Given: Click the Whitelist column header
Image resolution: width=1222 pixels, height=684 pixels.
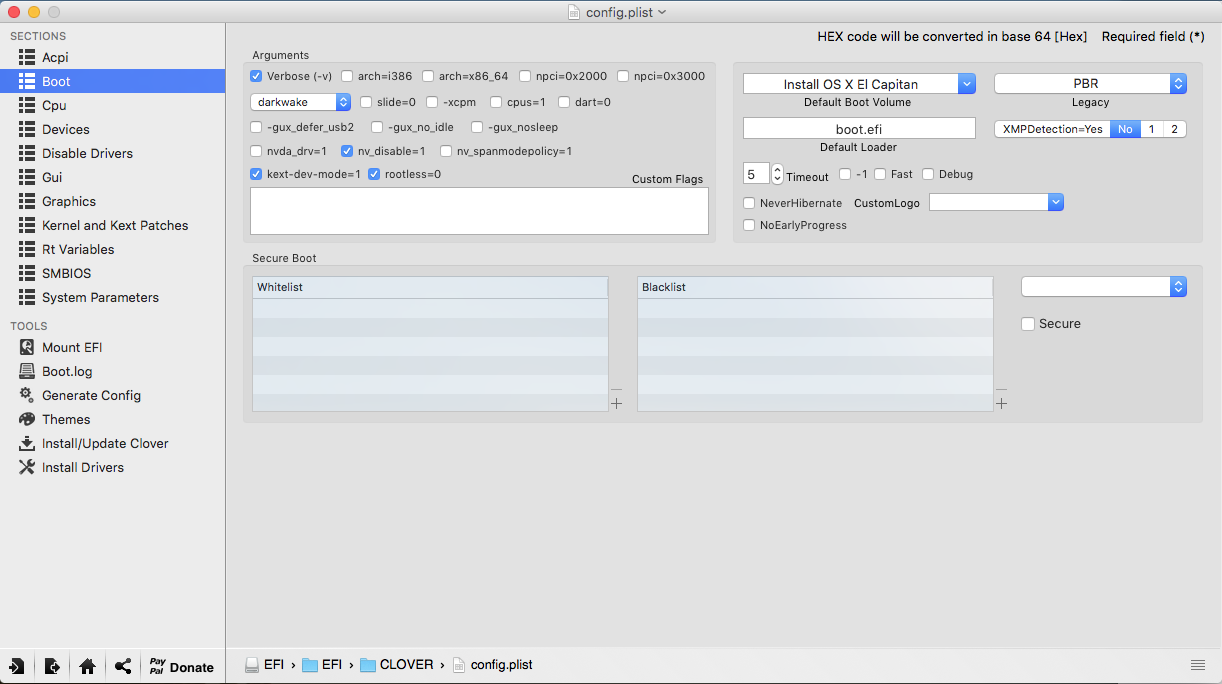Looking at the screenshot, I should (430, 287).
